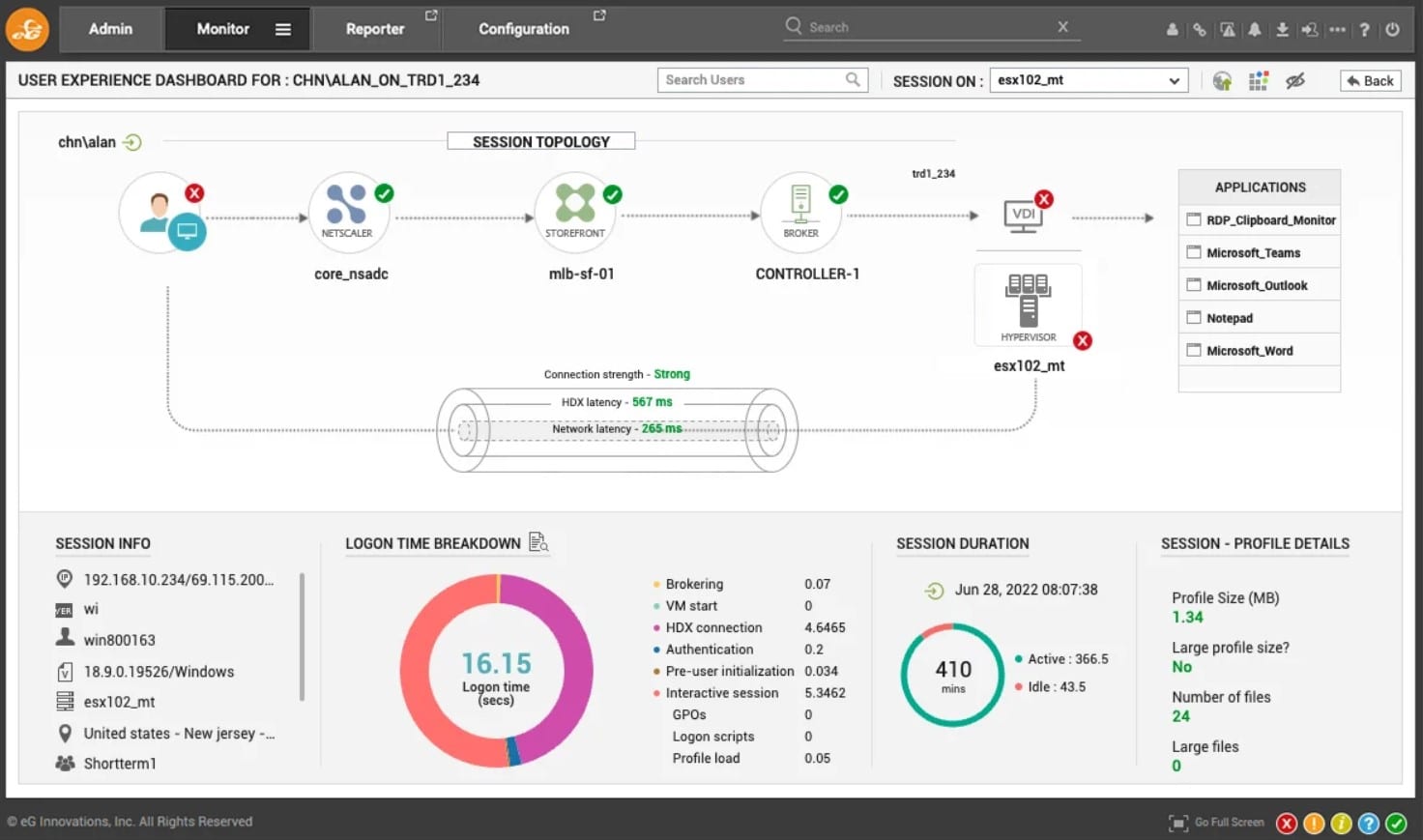Clear the top search with X
The width and height of the screenshot is (1423, 840).
(1063, 27)
